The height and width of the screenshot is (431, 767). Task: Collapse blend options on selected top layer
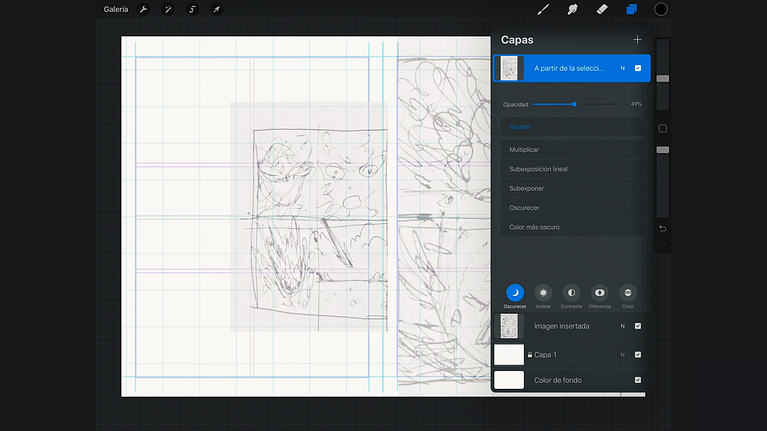(622, 69)
